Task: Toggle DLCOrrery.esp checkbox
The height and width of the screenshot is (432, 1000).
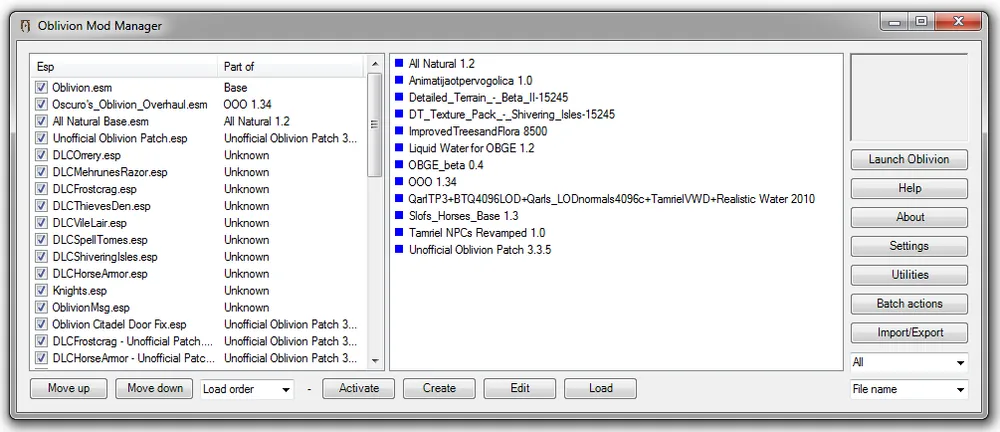Action: 42,155
